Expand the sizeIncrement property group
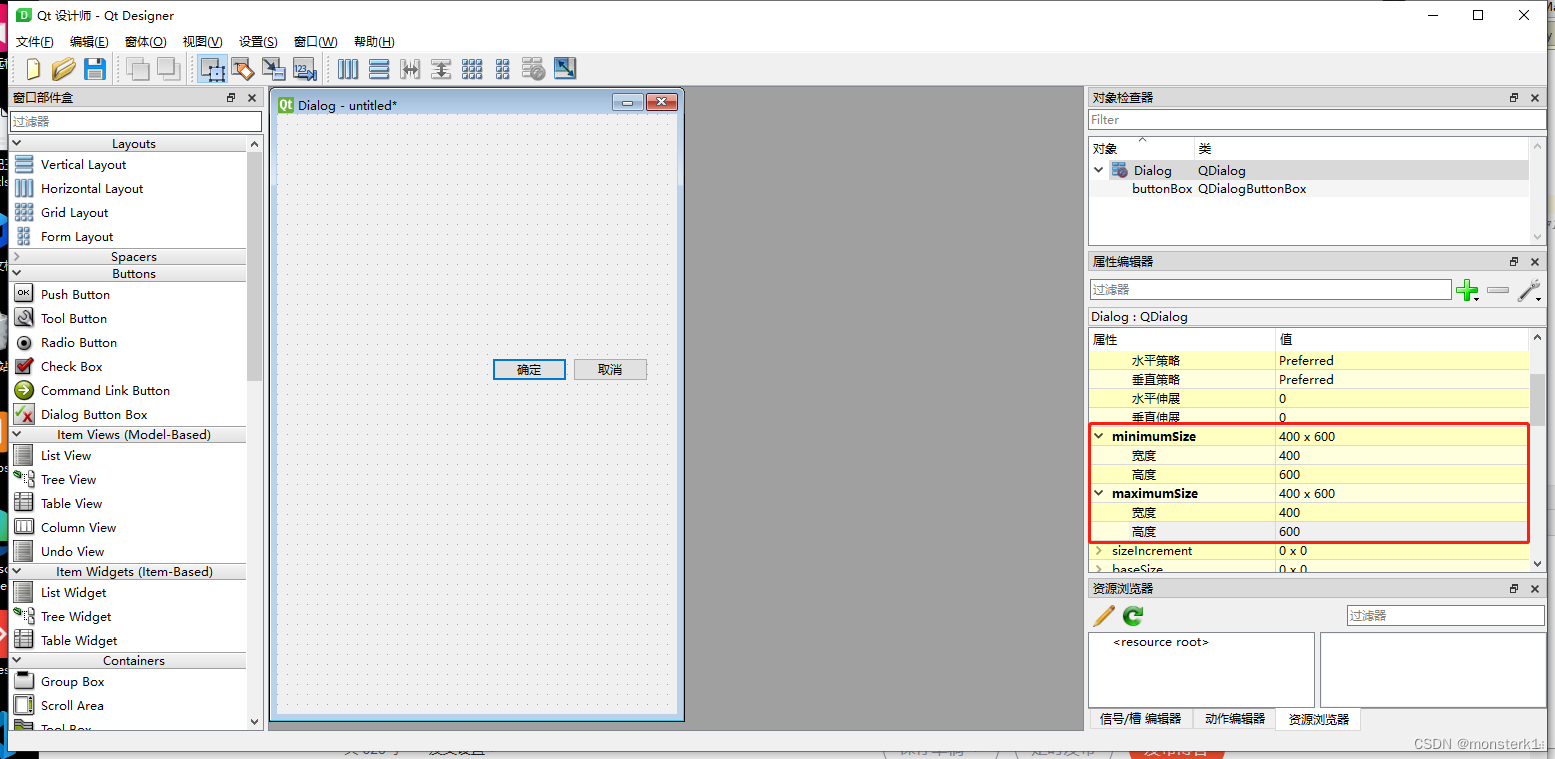Image resolution: width=1555 pixels, height=759 pixels. pos(1099,550)
